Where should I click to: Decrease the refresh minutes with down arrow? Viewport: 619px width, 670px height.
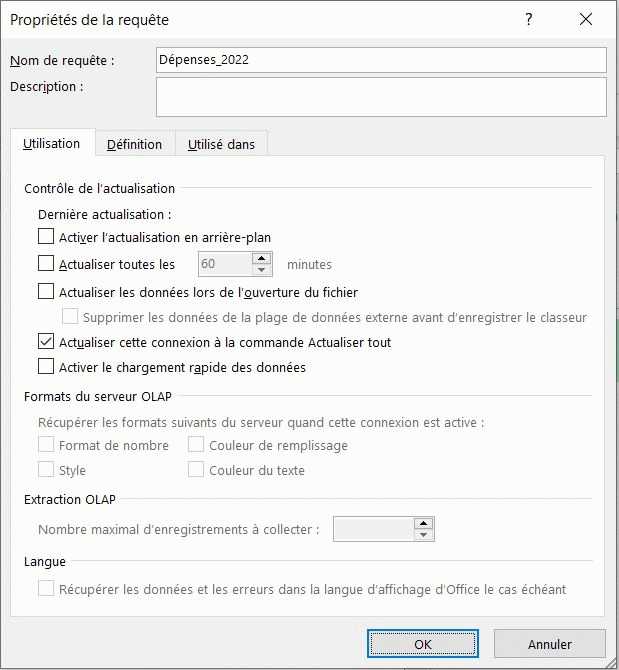(262, 270)
